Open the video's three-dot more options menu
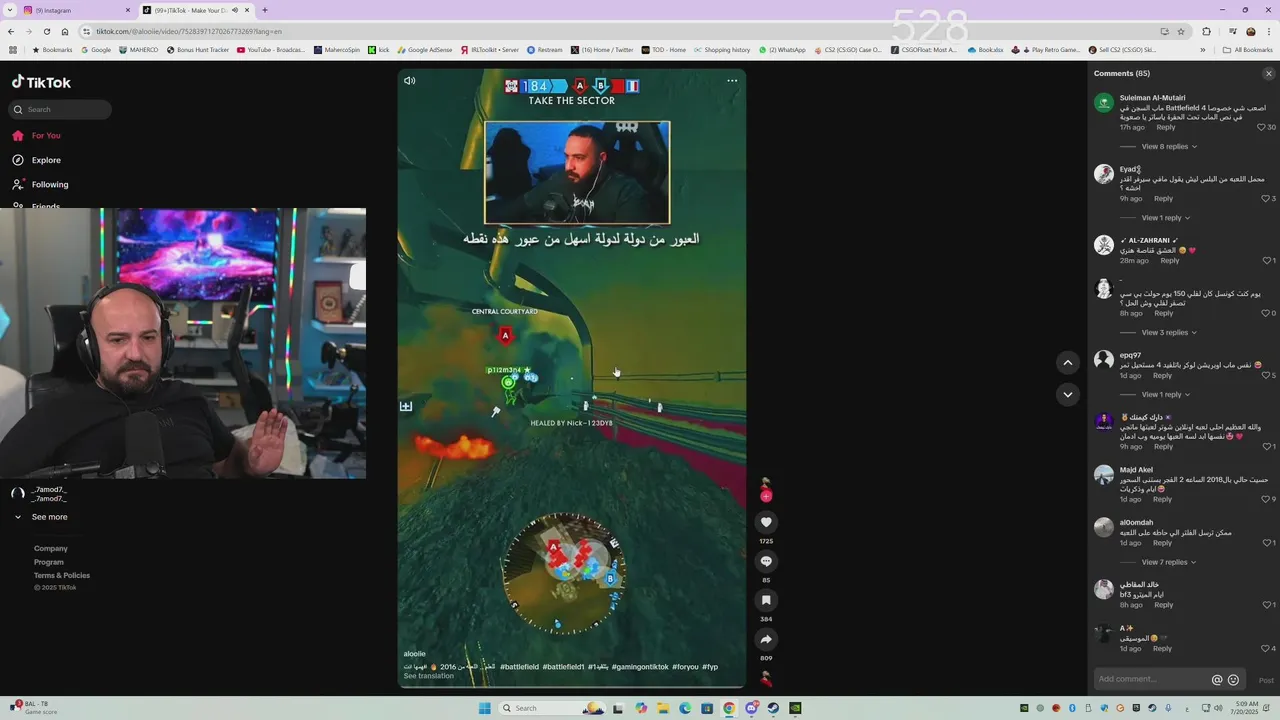Viewport: 1280px width, 720px height. pos(732,81)
